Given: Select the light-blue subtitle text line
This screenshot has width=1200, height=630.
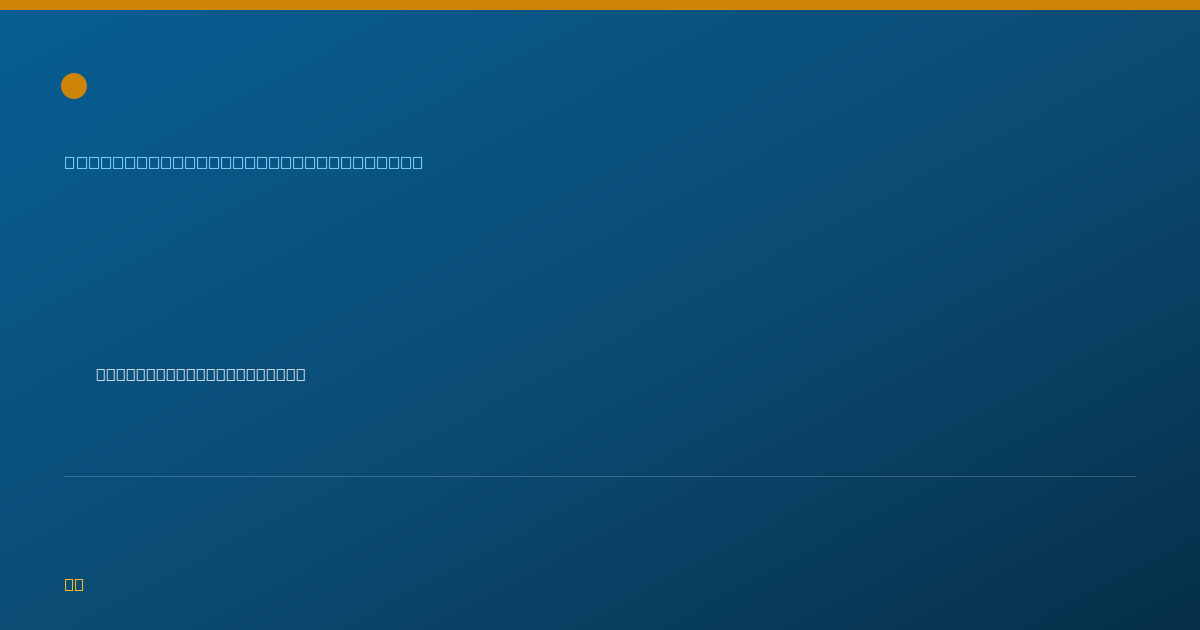Looking at the screenshot, I should tap(244, 162).
